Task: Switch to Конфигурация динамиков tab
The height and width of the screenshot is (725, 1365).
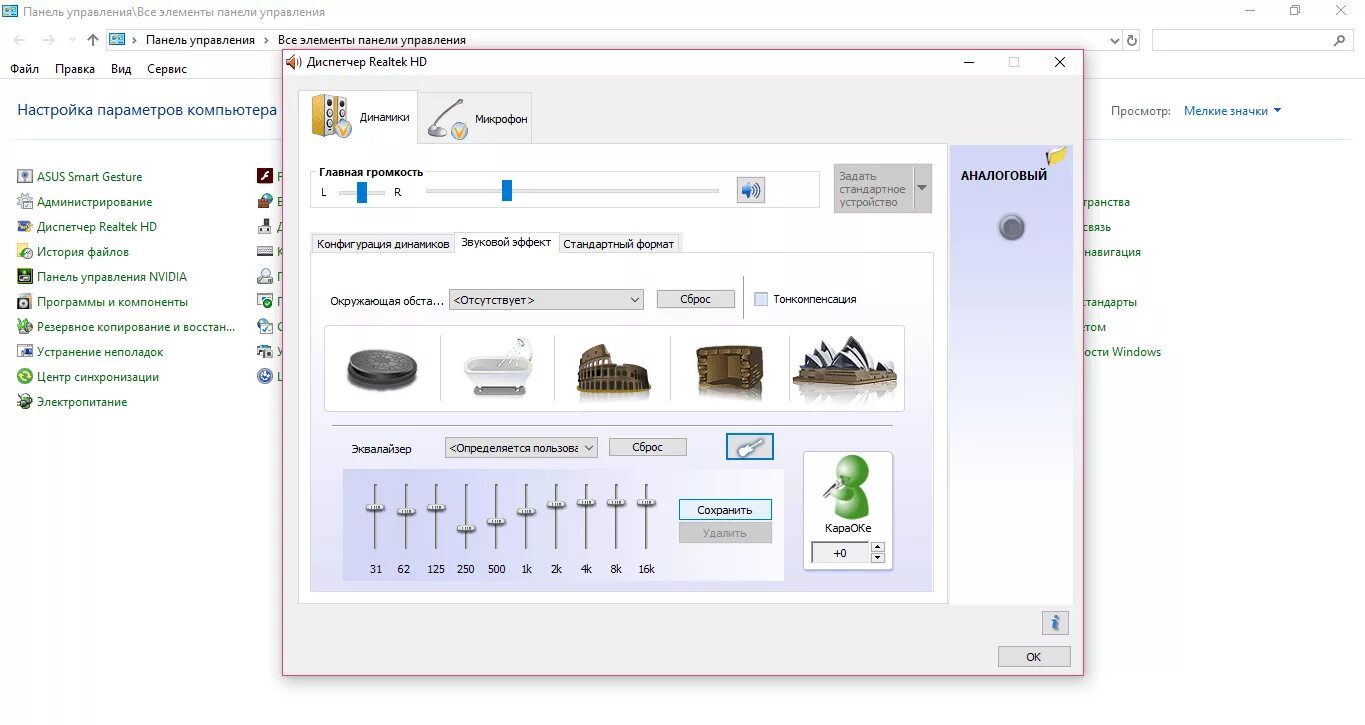Action: [383, 244]
